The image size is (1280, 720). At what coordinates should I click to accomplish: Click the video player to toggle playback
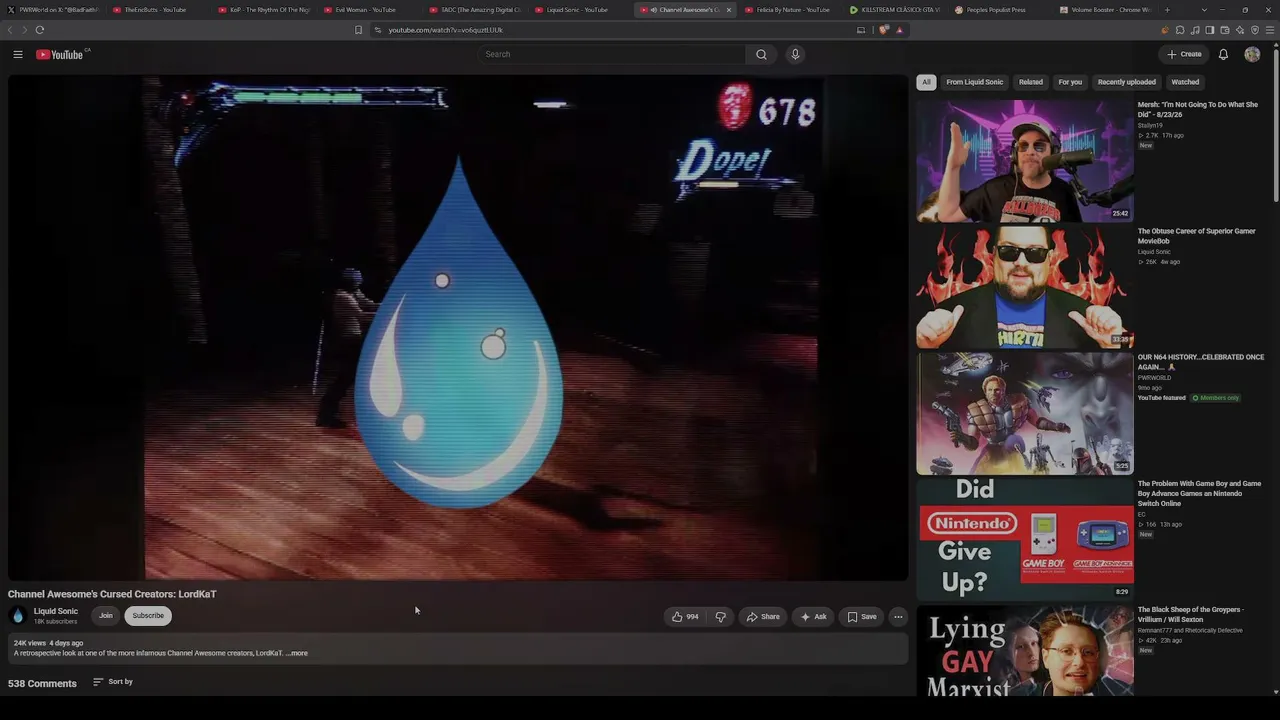(x=459, y=328)
